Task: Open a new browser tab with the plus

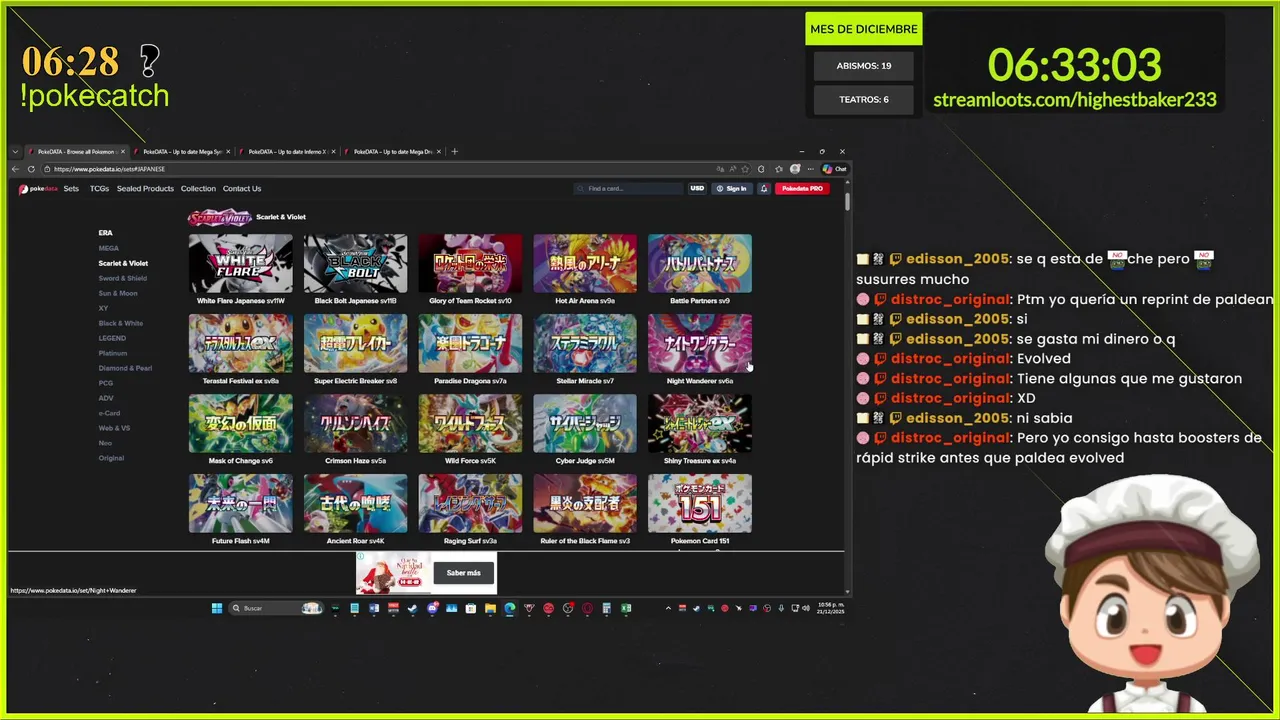Action: point(454,151)
